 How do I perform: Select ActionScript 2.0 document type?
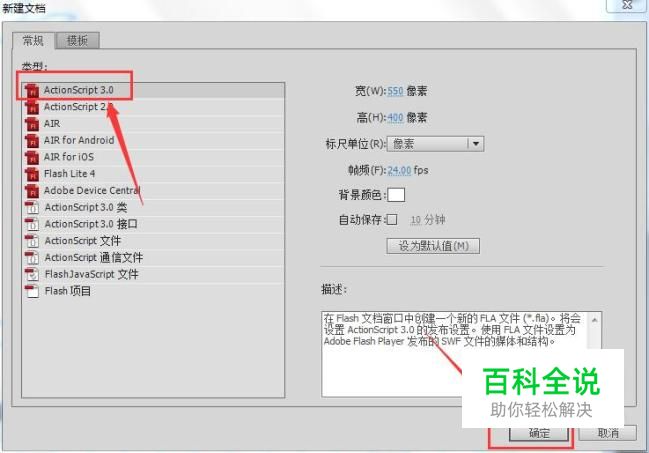click(x=153, y=107)
